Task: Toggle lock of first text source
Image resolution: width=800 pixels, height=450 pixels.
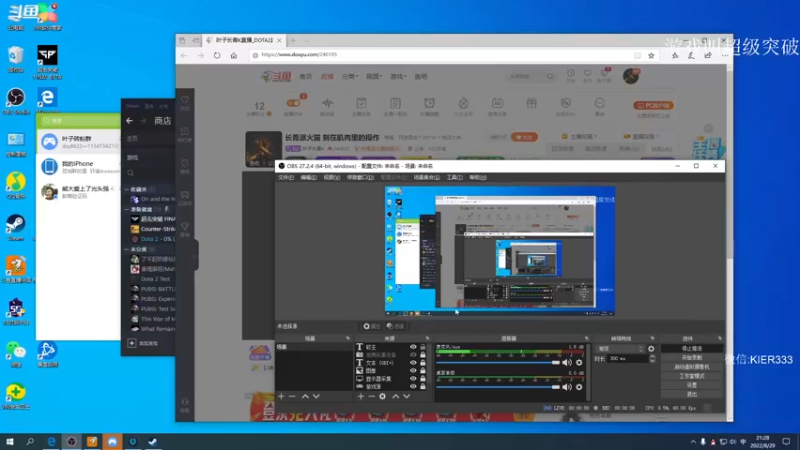Action: [422, 347]
